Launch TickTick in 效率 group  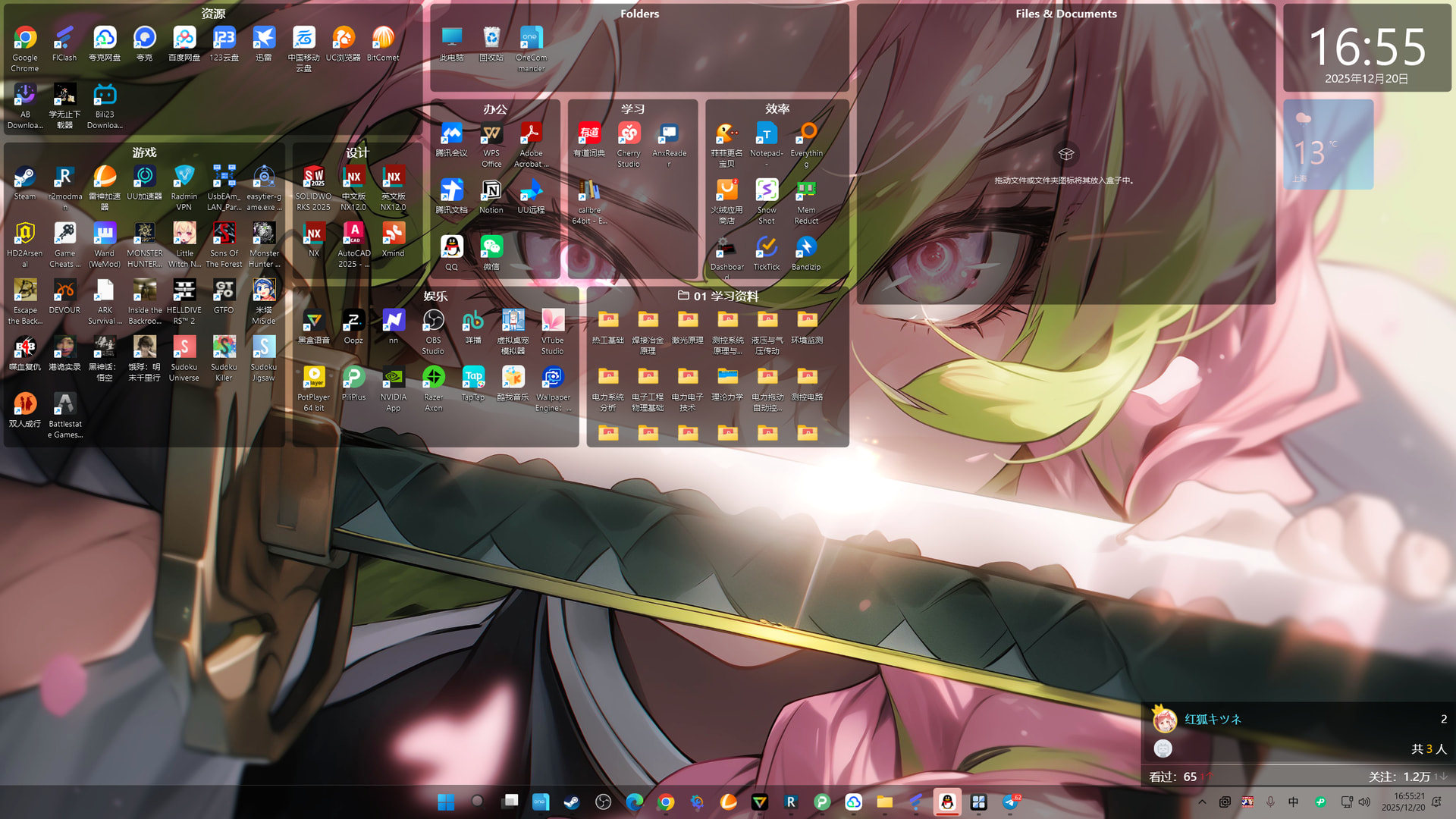pyautogui.click(x=766, y=248)
